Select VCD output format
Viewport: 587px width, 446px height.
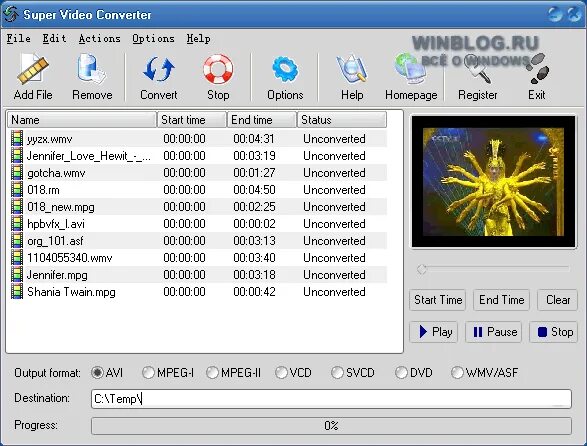click(x=281, y=373)
